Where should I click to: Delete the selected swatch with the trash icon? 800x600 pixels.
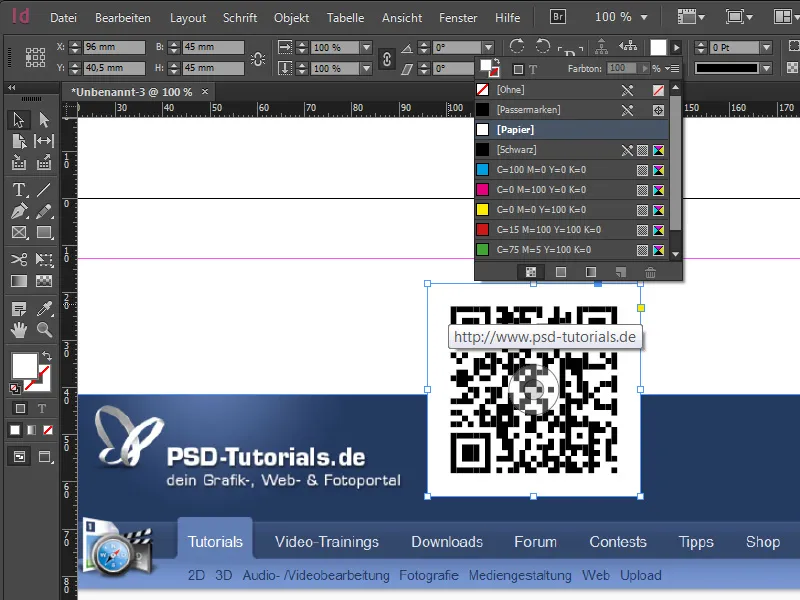(650, 272)
